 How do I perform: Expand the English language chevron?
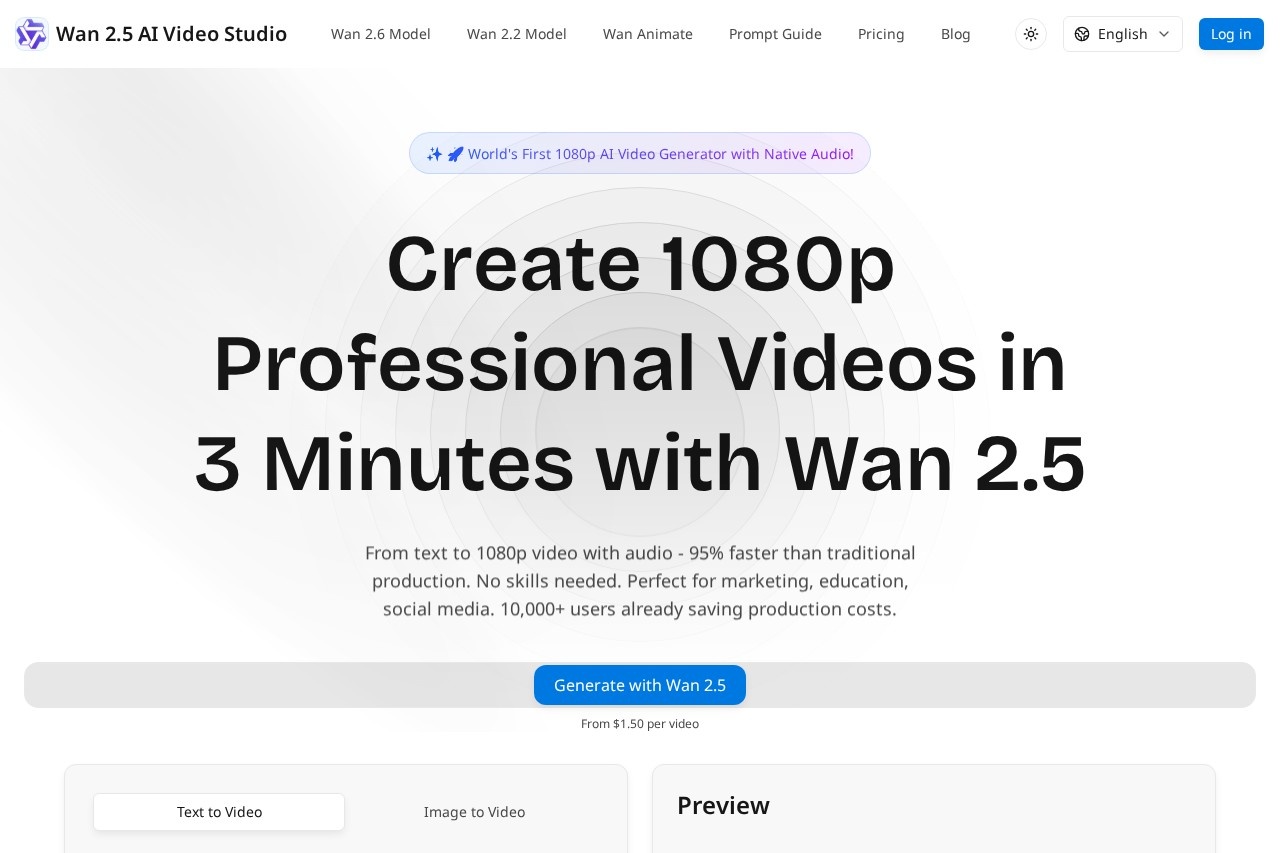click(x=1164, y=34)
